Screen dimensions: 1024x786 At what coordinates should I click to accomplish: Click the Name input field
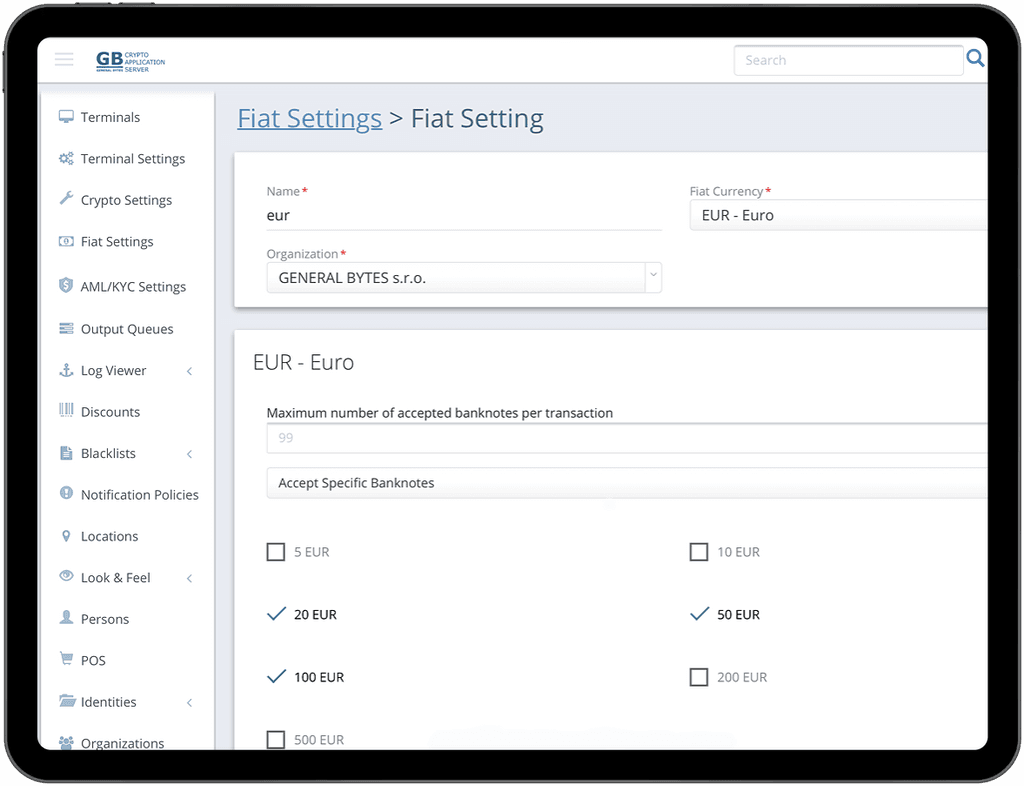click(464, 215)
